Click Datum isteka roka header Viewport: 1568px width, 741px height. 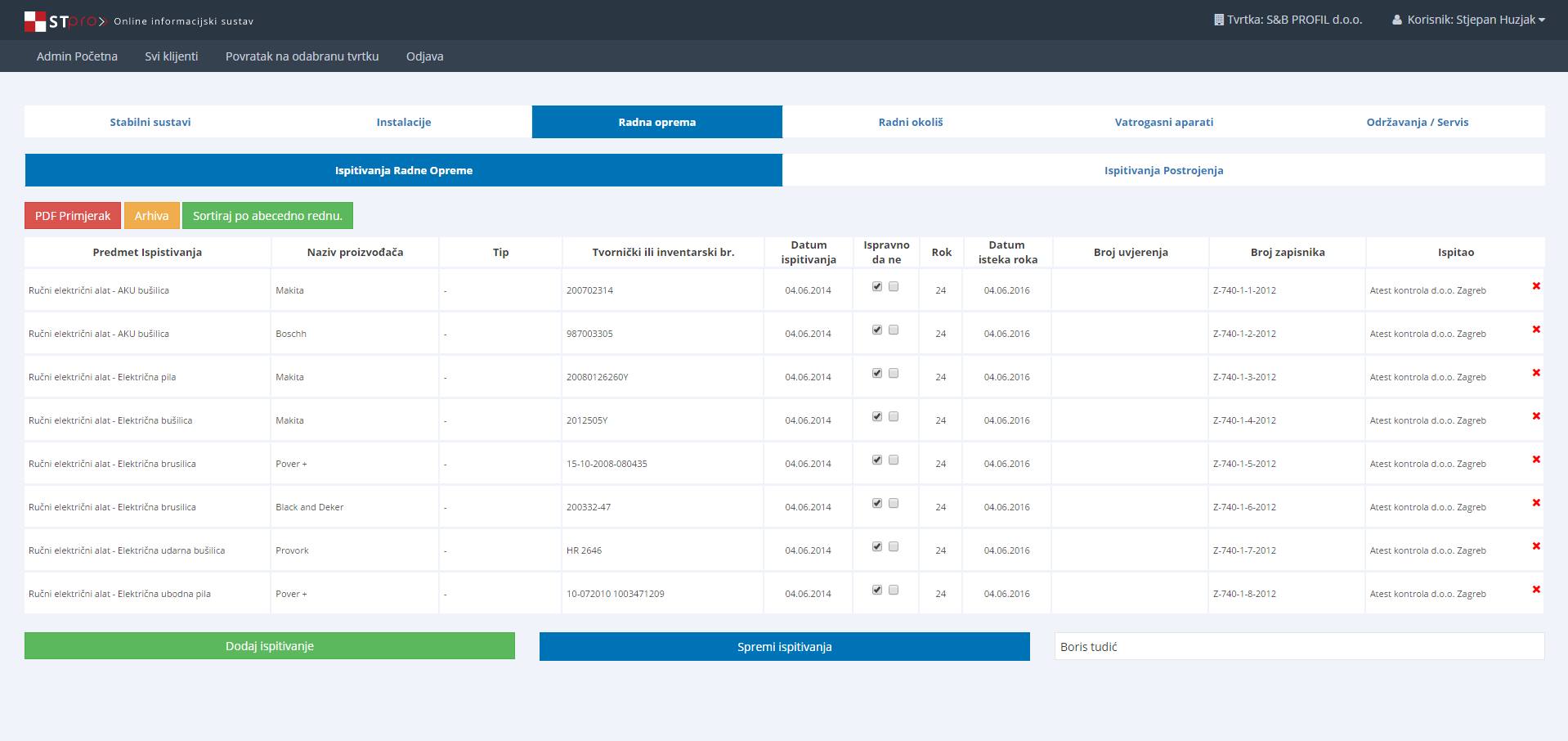click(1007, 252)
